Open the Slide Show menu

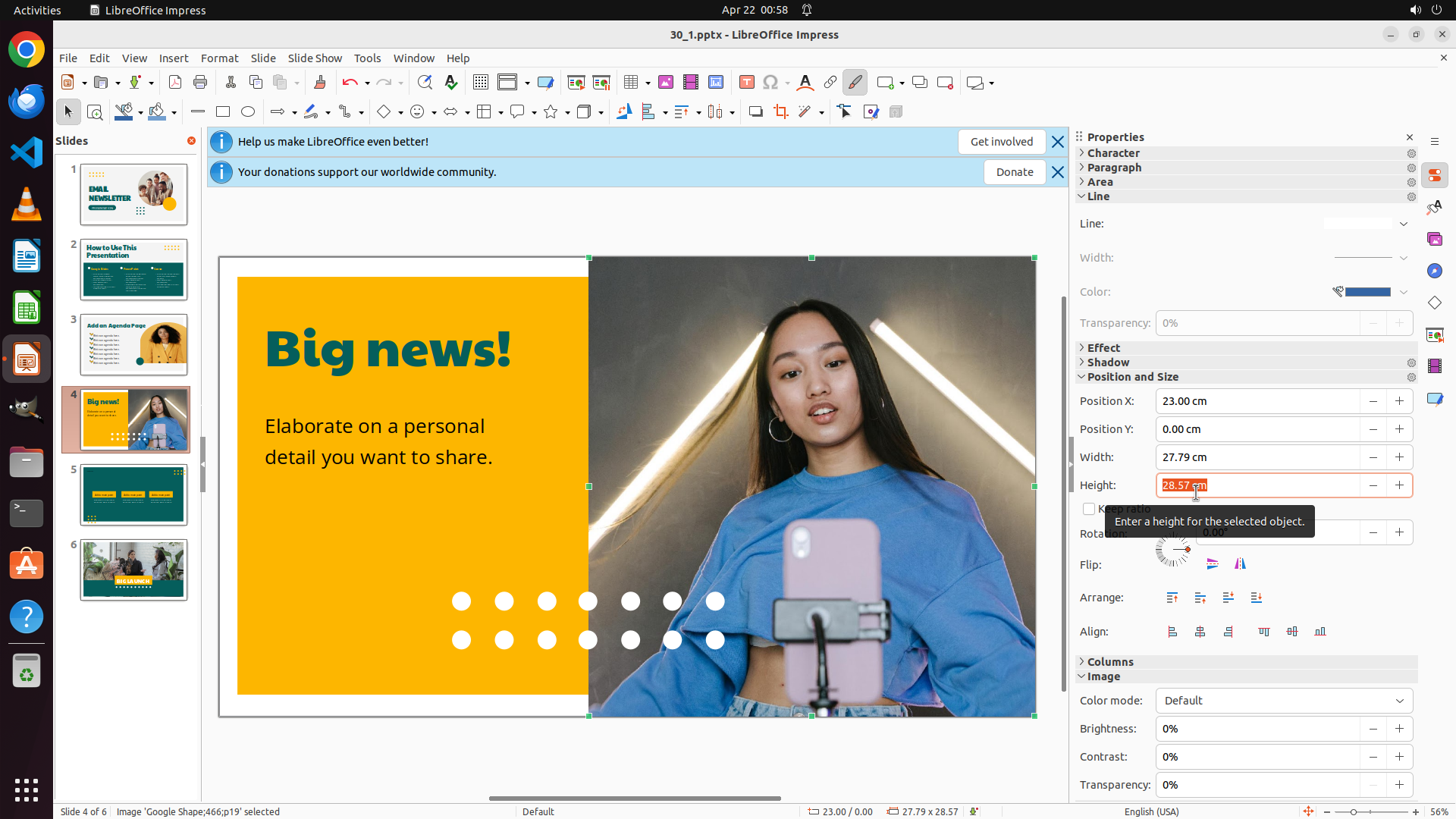coord(314,58)
